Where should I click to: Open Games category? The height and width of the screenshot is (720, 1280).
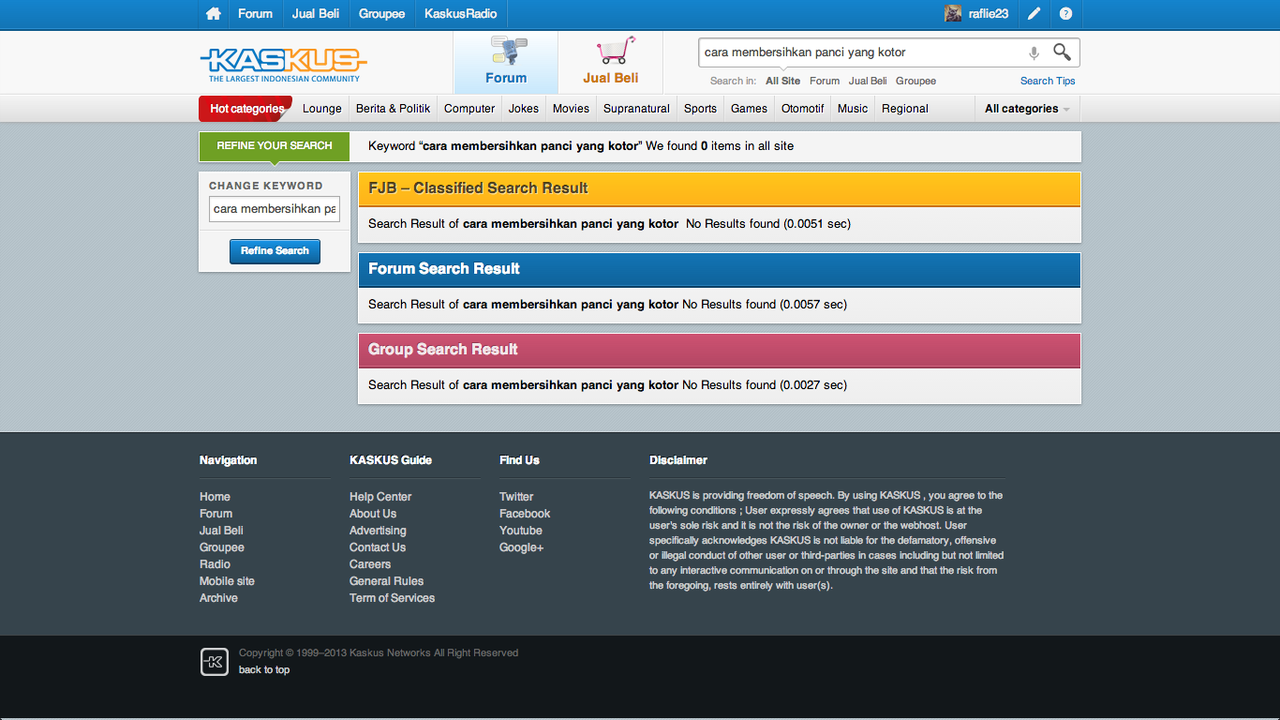pyautogui.click(x=749, y=109)
